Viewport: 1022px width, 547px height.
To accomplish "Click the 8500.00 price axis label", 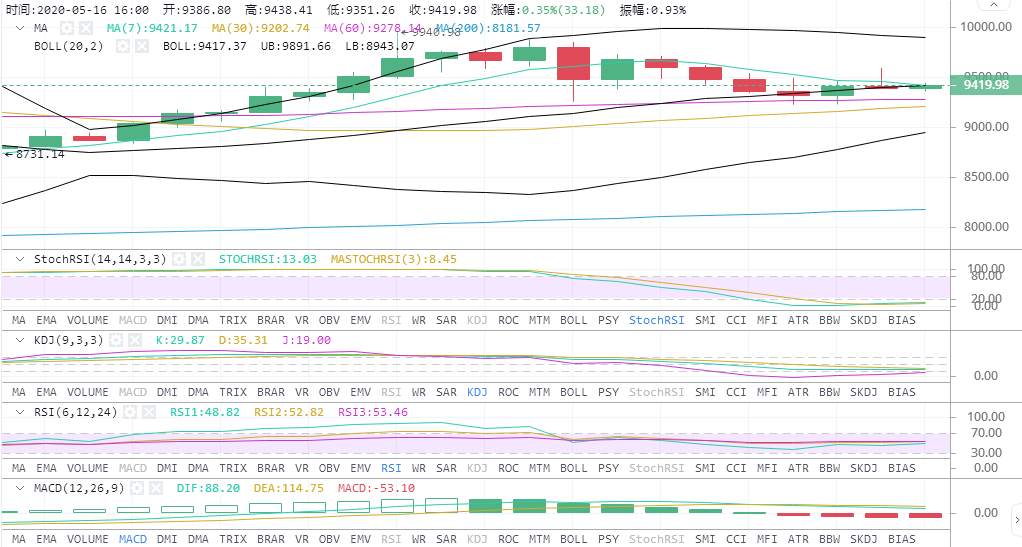I will (987, 177).
